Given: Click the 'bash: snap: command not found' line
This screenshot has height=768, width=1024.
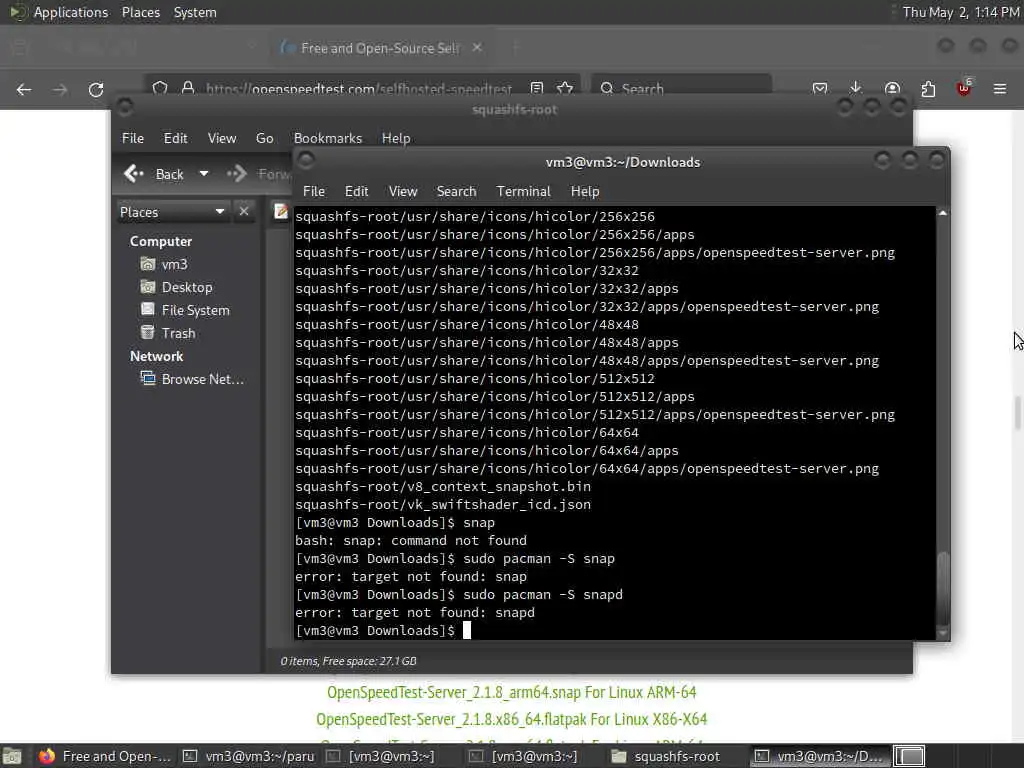Looking at the screenshot, I should (x=411, y=541).
